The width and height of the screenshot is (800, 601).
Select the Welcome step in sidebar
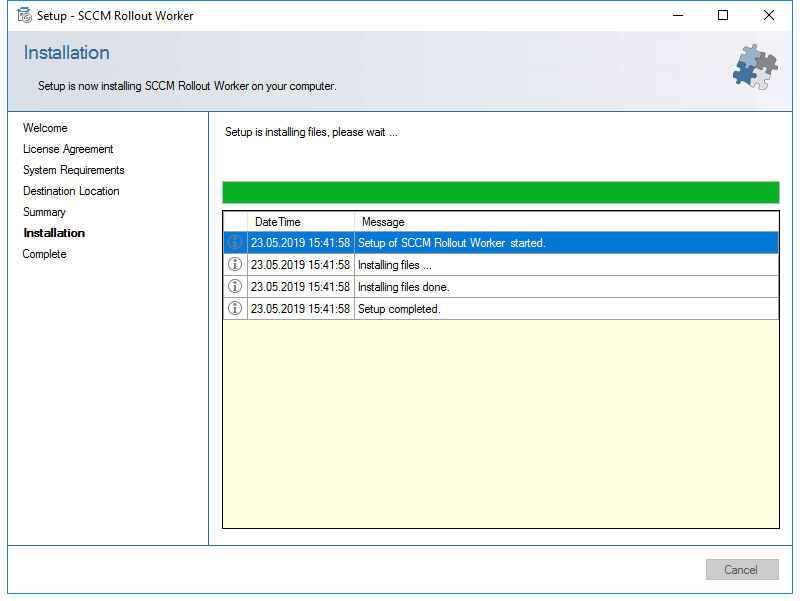pos(45,128)
